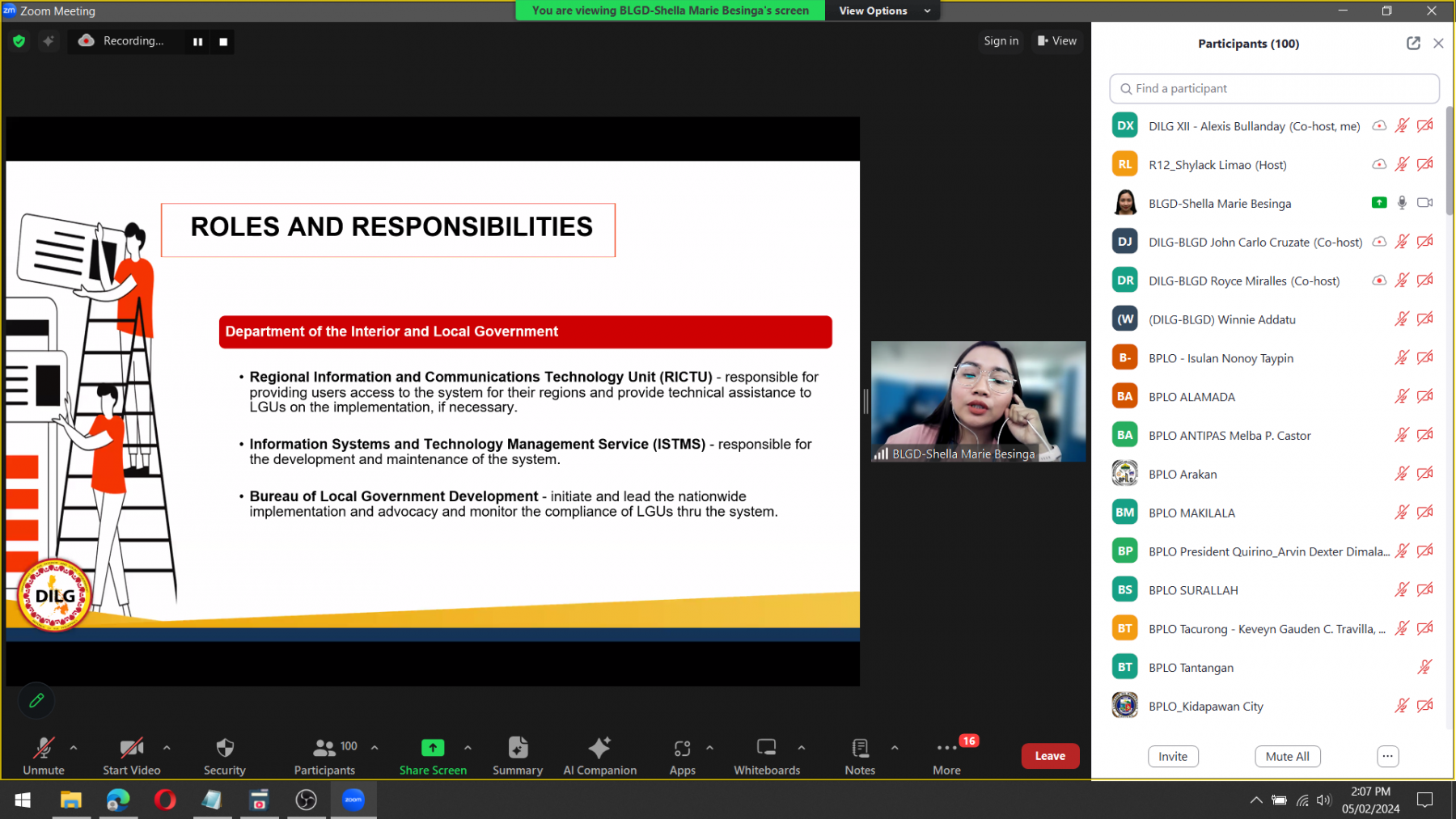Show hidden system tray icons

click(1256, 800)
